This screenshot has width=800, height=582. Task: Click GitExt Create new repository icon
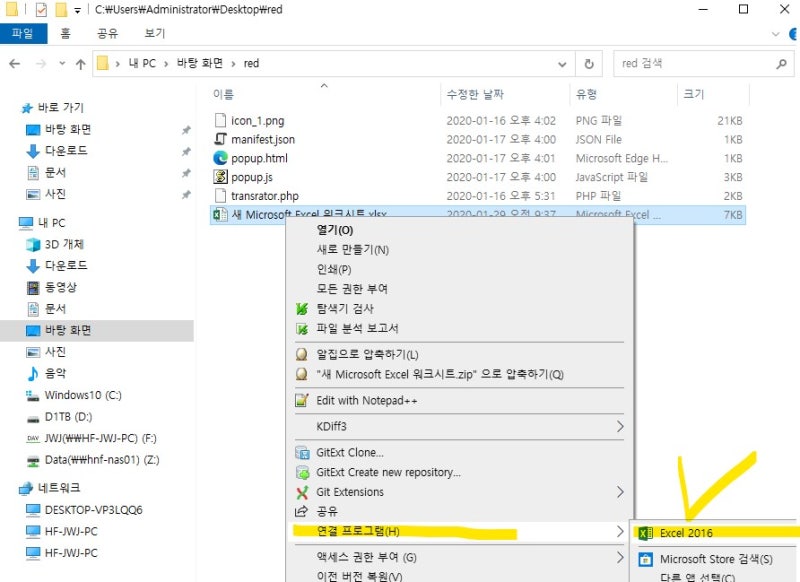coord(302,472)
